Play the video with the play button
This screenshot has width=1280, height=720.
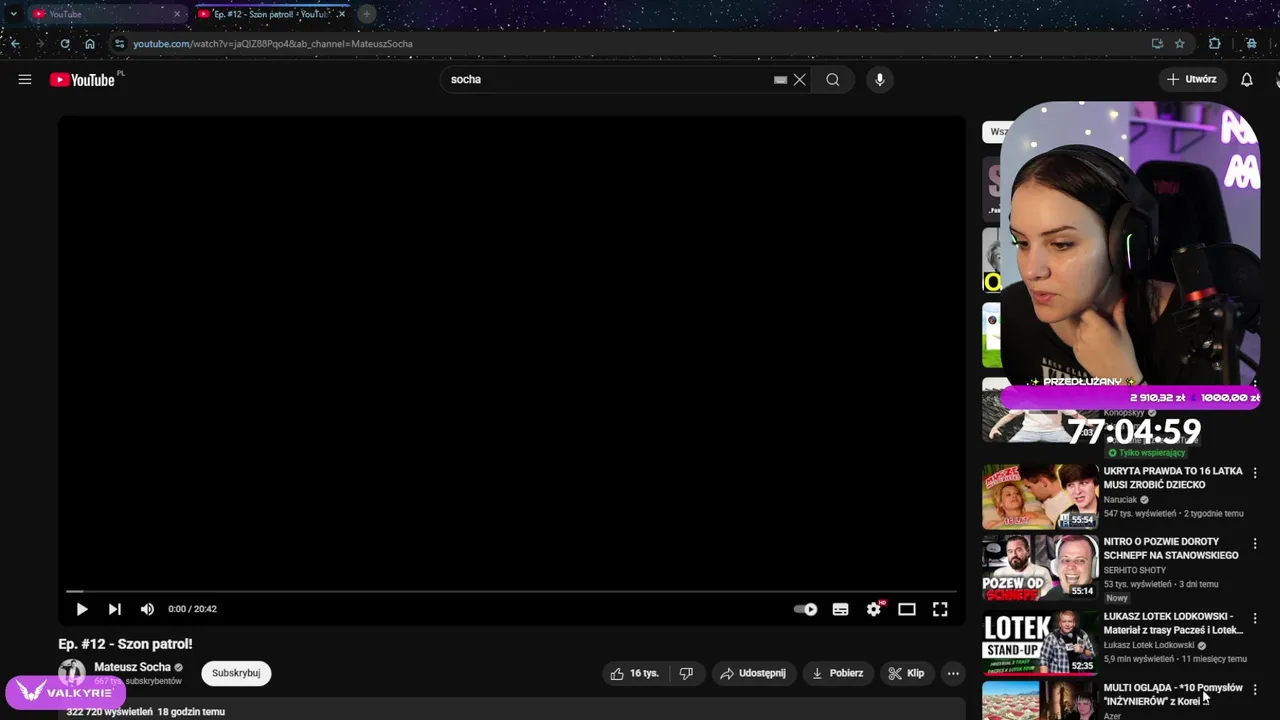[82, 609]
